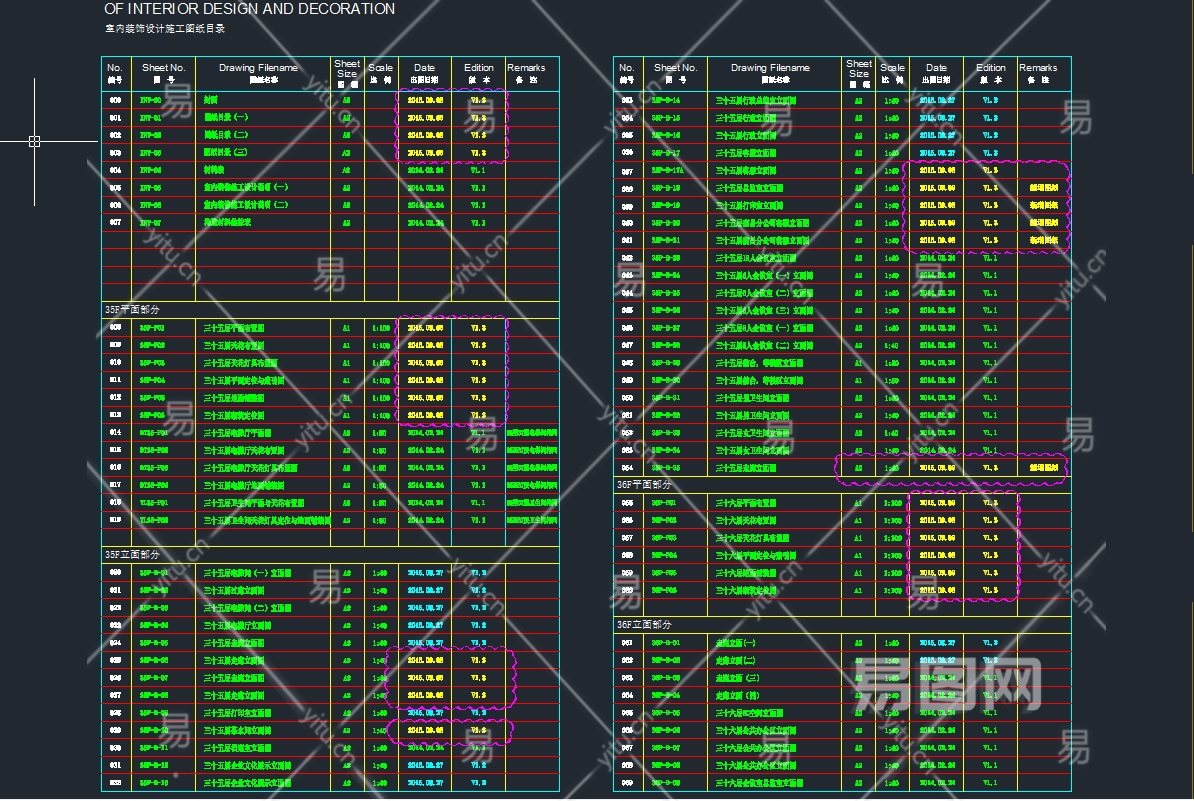This screenshot has width=1194, height=801.
Task: Select the 35F平面部分 section label
Action: [x=133, y=310]
